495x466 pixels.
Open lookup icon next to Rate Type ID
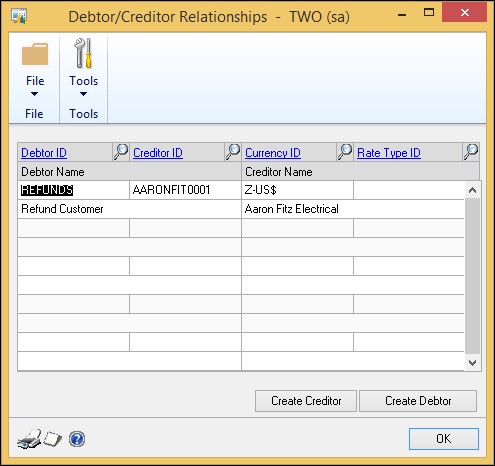click(x=471, y=152)
